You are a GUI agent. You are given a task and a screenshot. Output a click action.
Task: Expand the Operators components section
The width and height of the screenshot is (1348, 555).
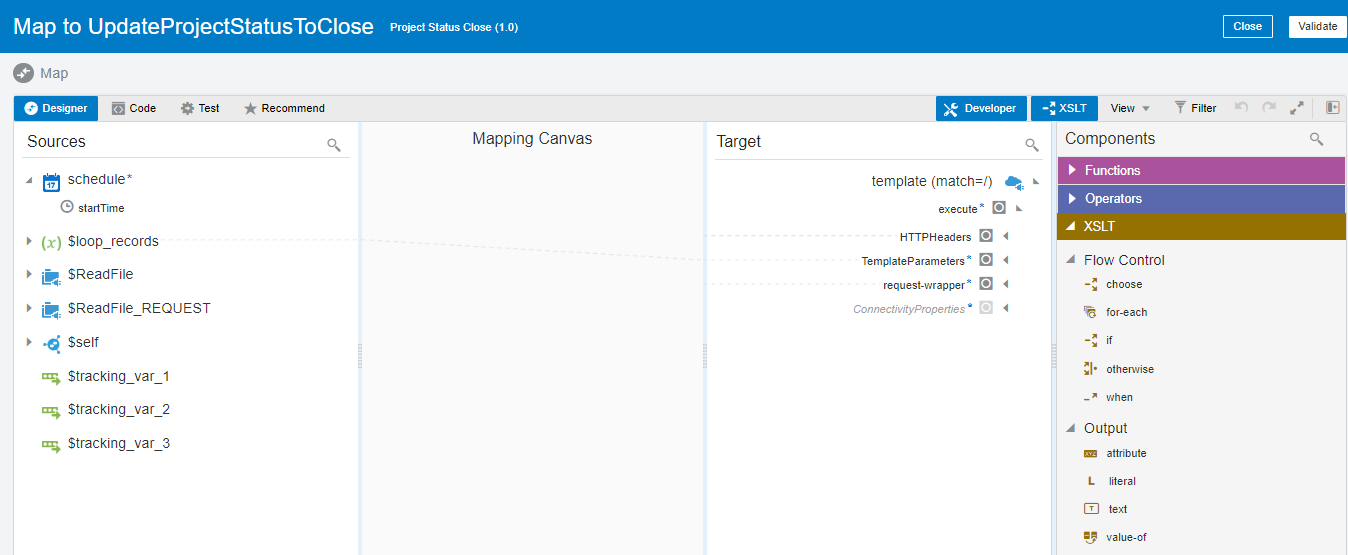coord(1073,198)
